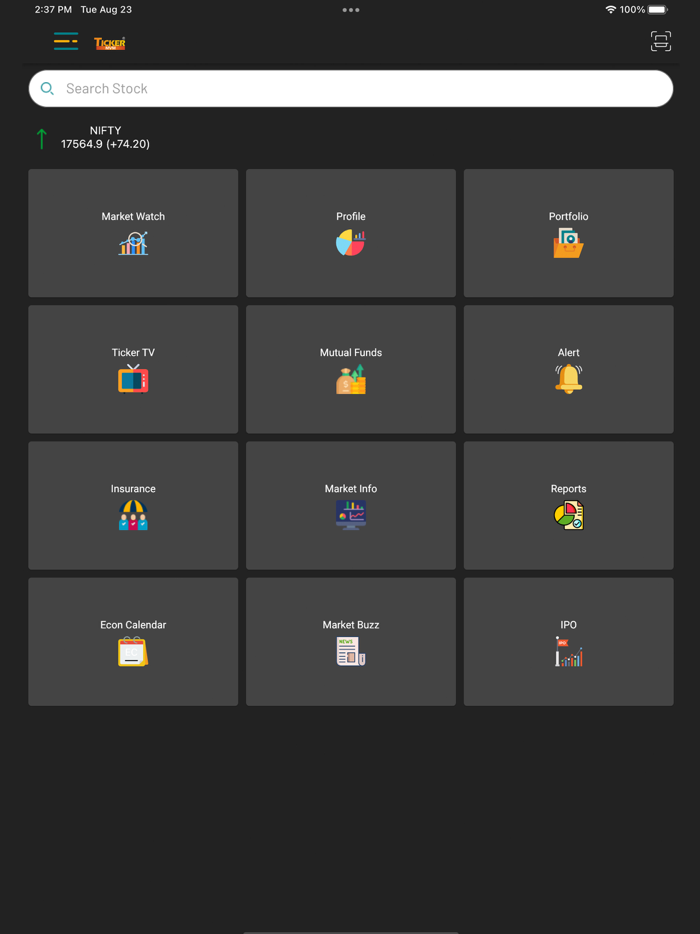The height and width of the screenshot is (934, 700).
Task: Tap the green NIFTY up arrow
Action: [41, 138]
